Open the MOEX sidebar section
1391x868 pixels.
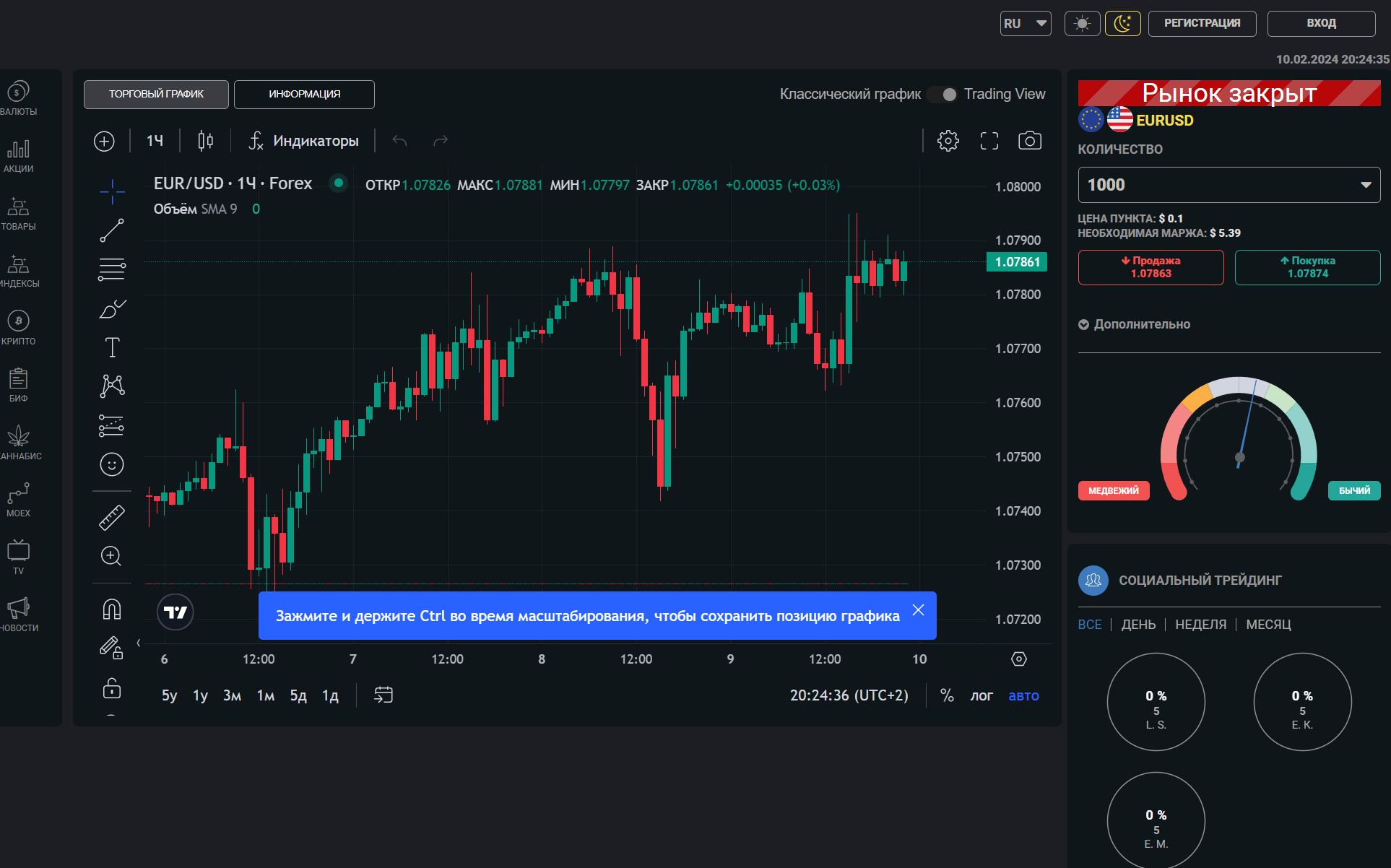coord(18,500)
